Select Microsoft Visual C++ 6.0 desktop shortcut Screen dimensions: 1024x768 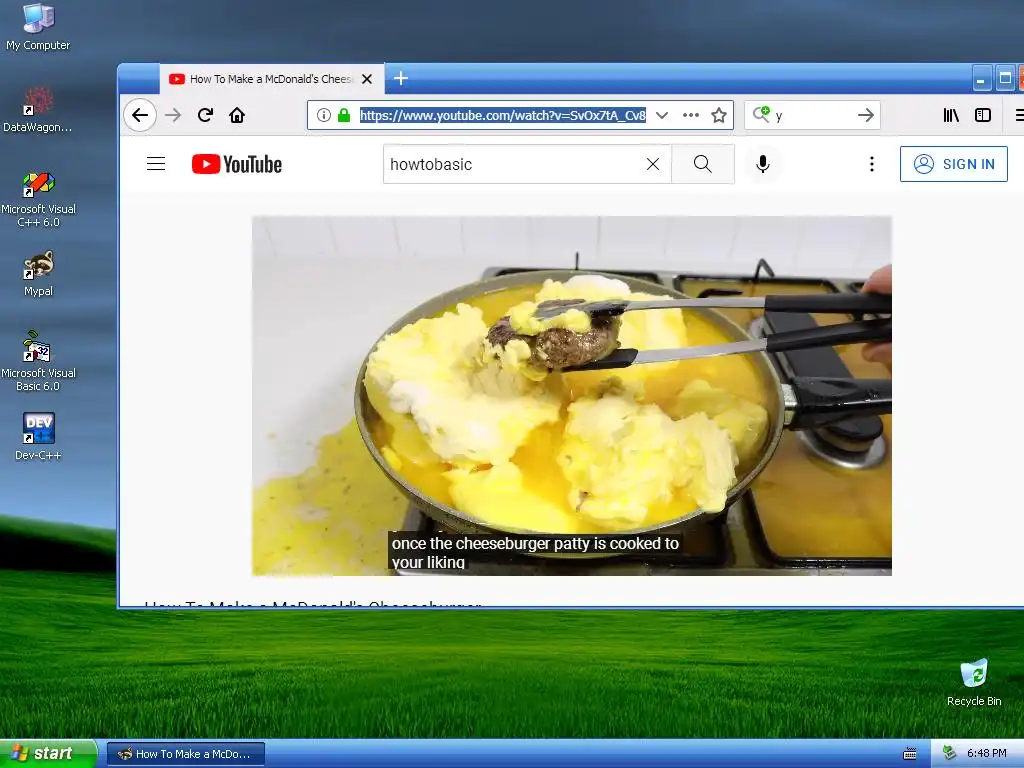(38, 199)
